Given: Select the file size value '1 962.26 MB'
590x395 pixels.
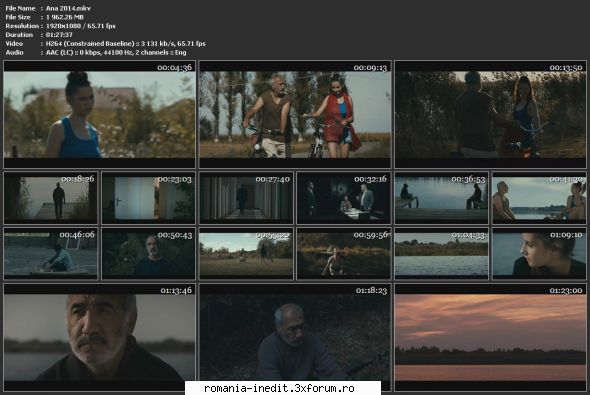Looking at the screenshot, I should [65, 17].
